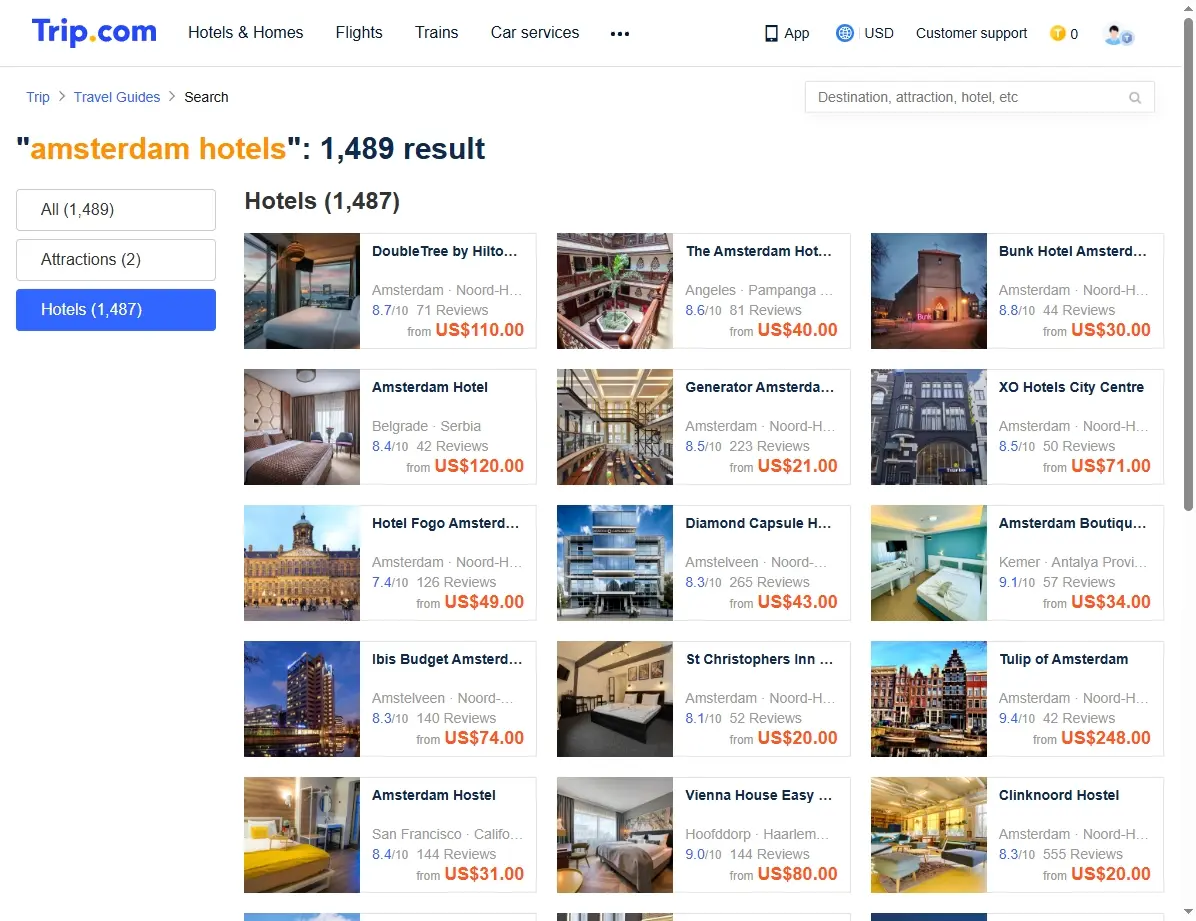This screenshot has height=921, width=1196.
Task: Click the US$21.00 Generator price
Action: (x=797, y=465)
